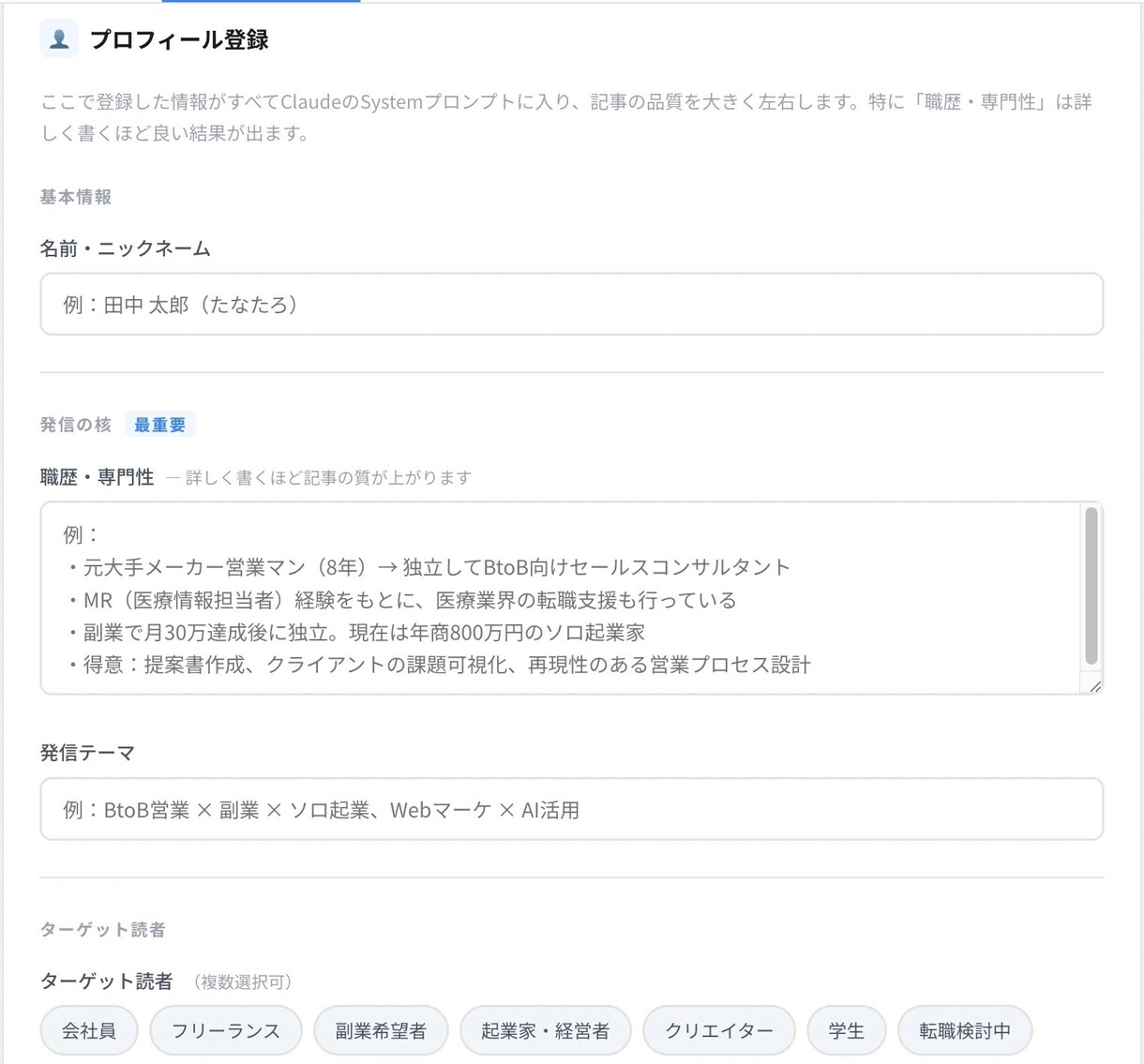Image resolution: width=1144 pixels, height=1064 pixels.
Task: Focus the 名前・ニックネーム input field
Action: tap(571, 304)
